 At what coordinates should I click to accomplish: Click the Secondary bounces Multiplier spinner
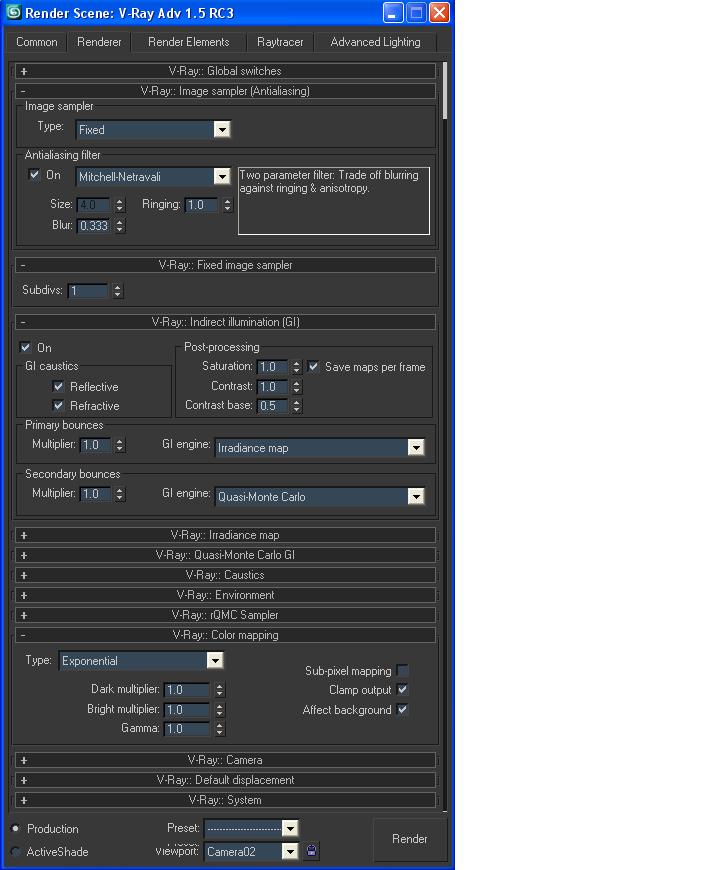coord(120,494)
